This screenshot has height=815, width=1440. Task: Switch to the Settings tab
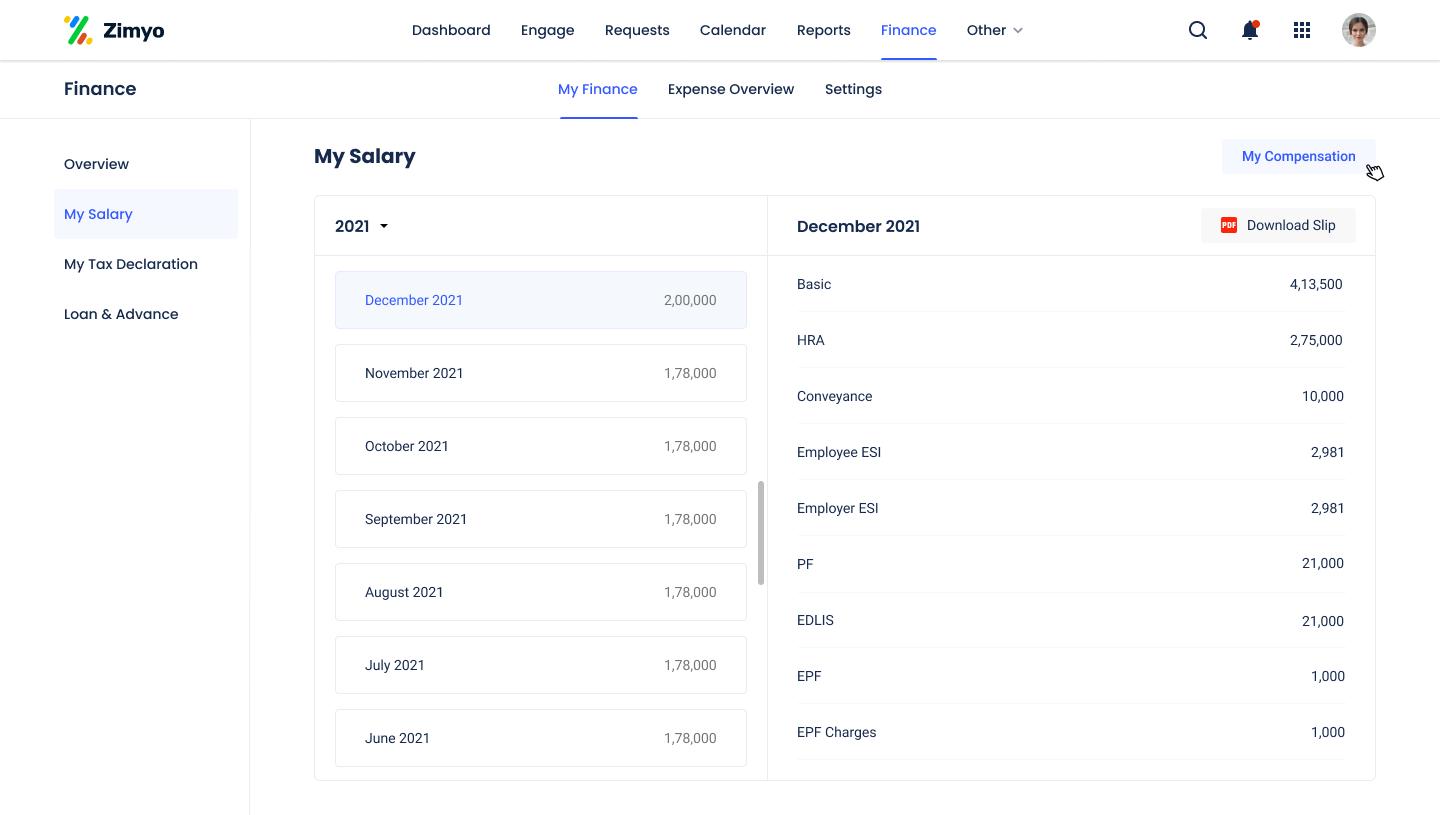pos(853,89)
